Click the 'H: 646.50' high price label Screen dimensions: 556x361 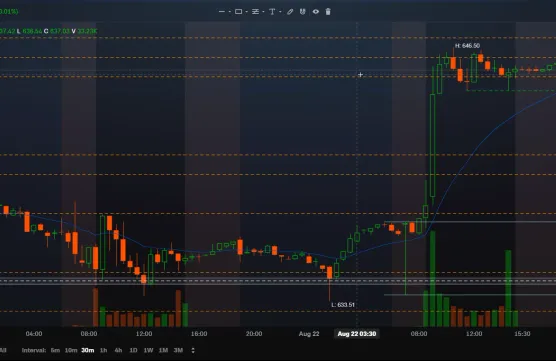point(467,46)
